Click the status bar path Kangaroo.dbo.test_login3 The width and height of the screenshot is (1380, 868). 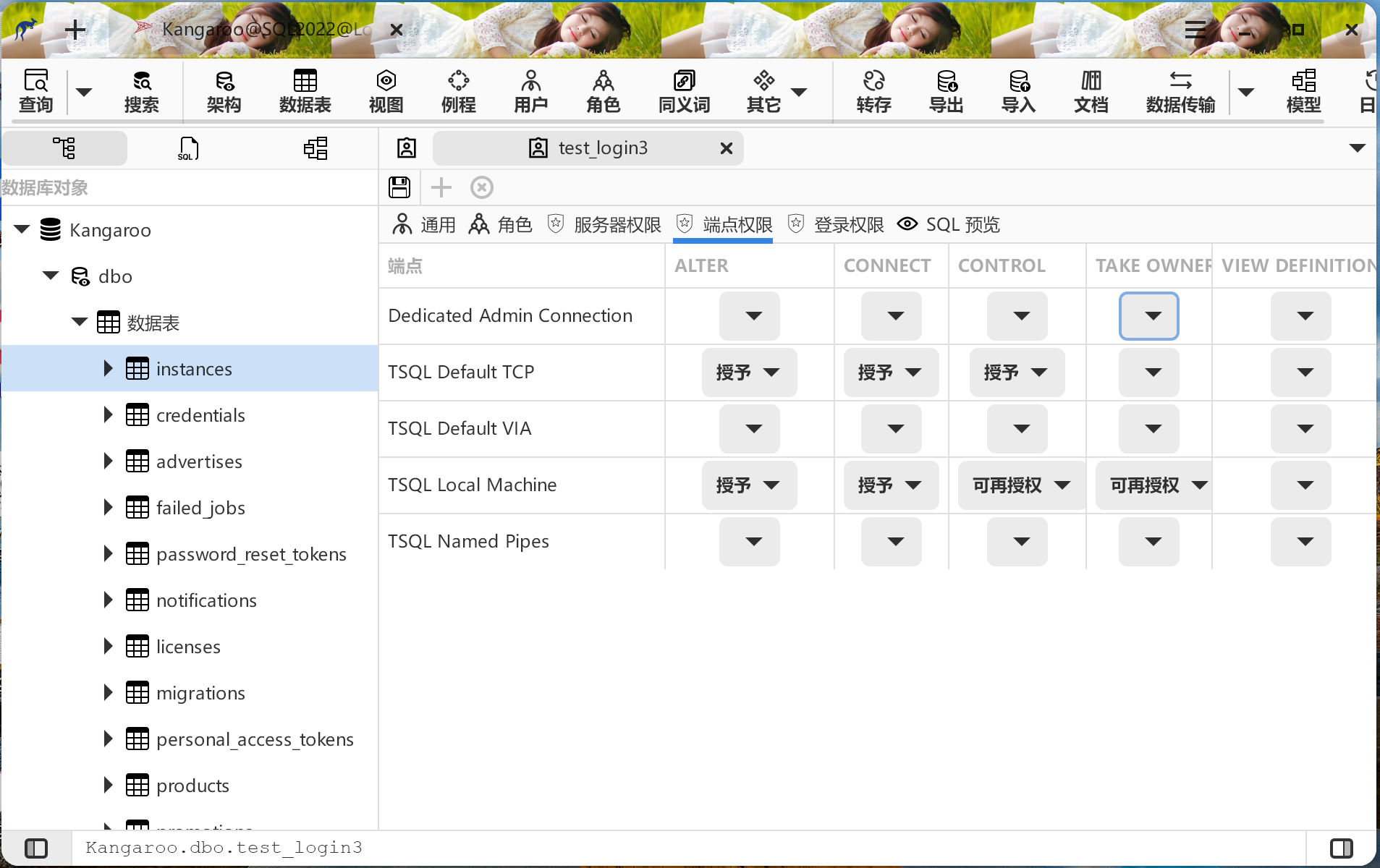pos(224,848)
